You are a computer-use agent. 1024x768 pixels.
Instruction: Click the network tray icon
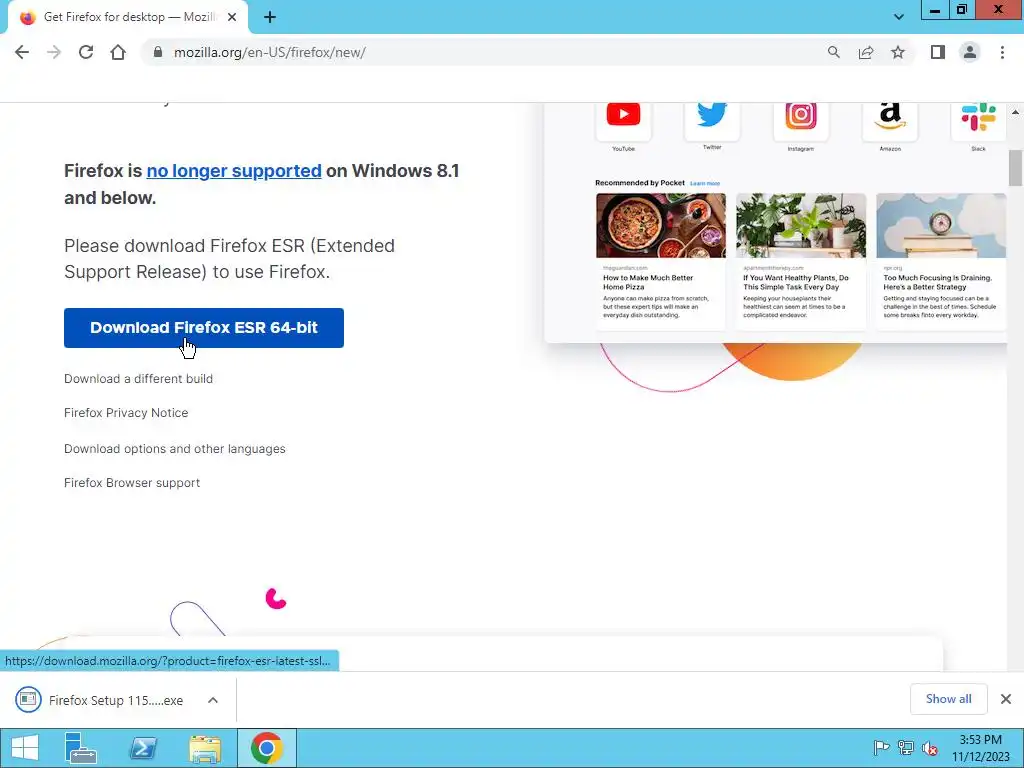click(906, 748)
